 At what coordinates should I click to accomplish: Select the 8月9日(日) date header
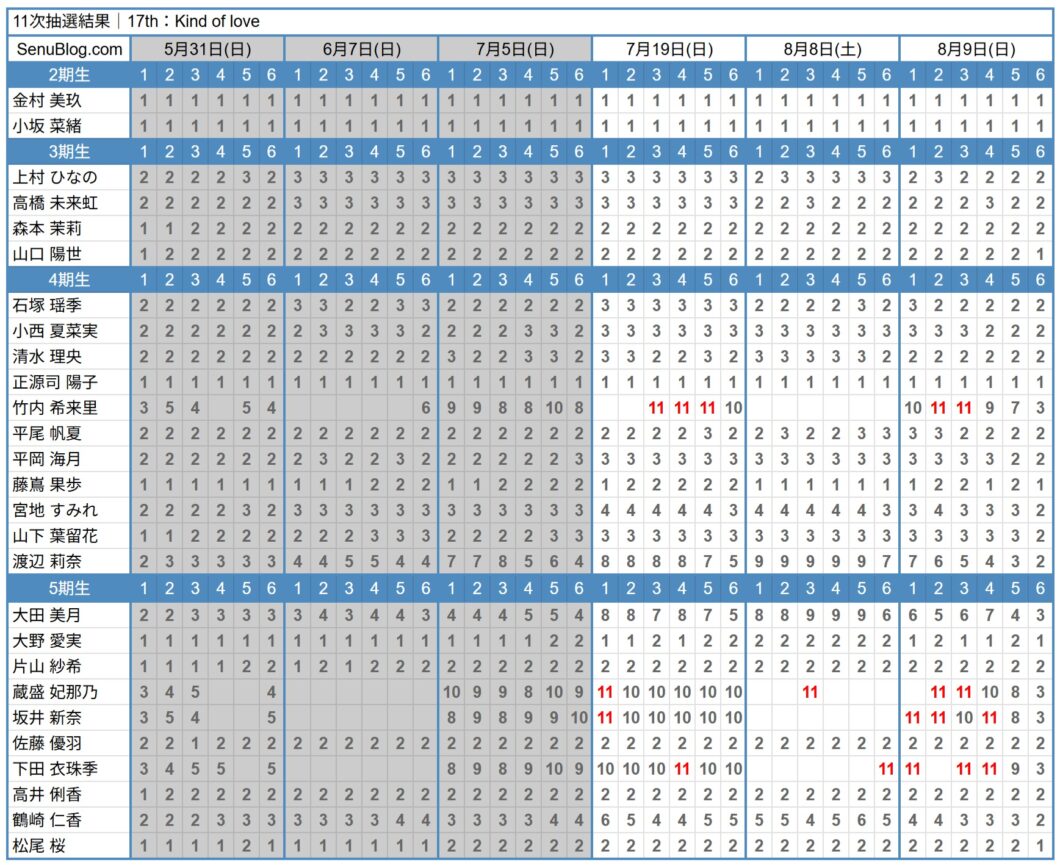976,49
